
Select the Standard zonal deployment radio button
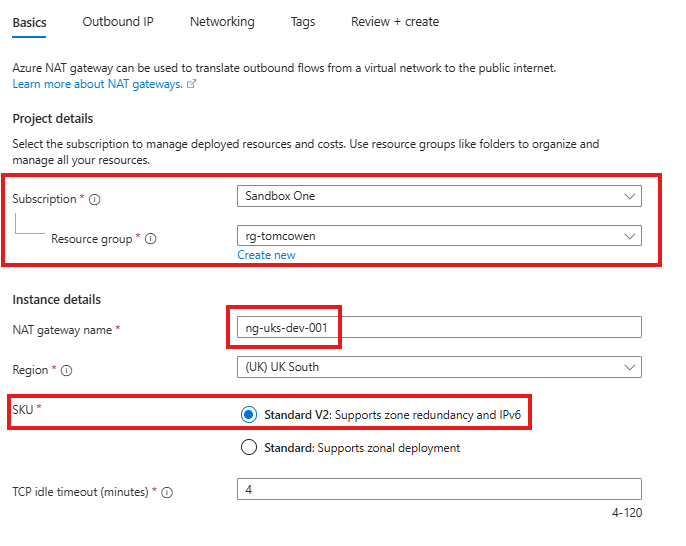249,448
